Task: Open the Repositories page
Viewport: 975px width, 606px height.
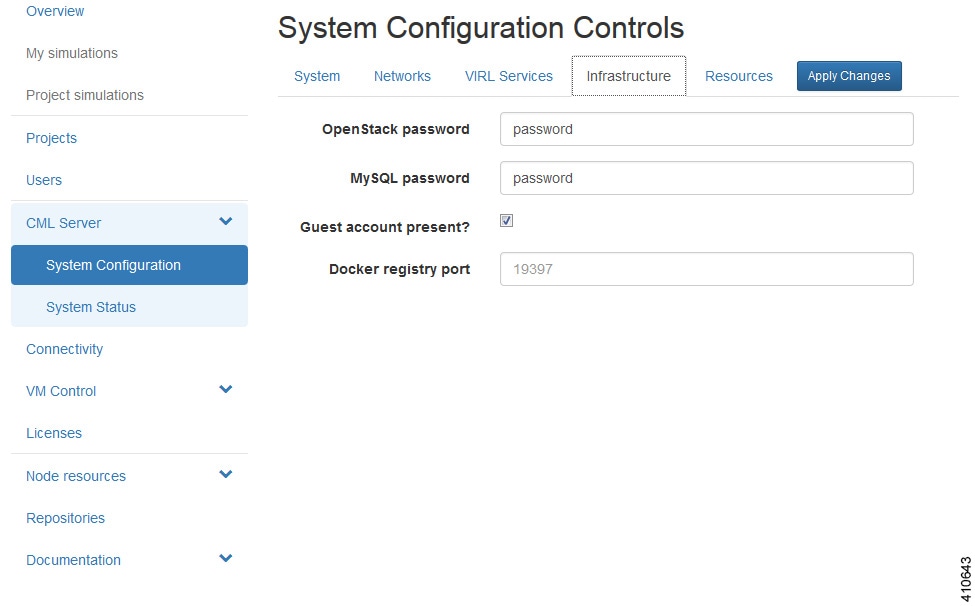Action: [65, 518]
